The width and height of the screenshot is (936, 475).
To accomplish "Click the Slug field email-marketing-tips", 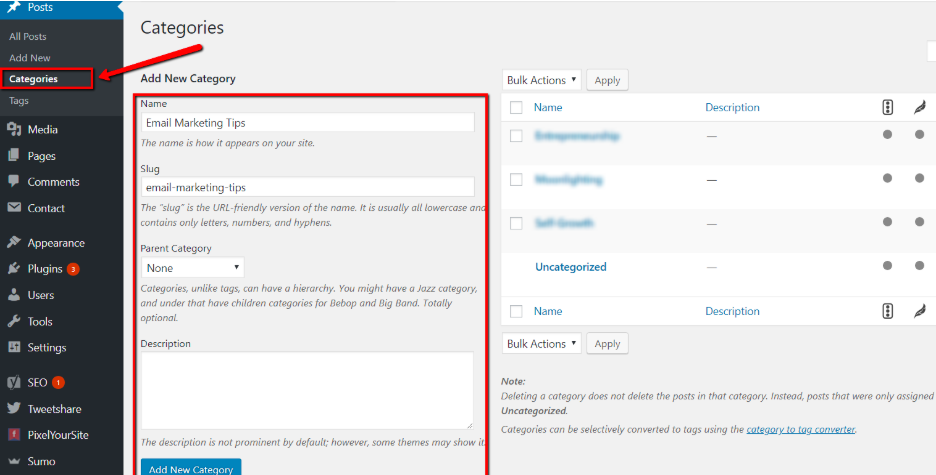I will (x=308, y=187).
